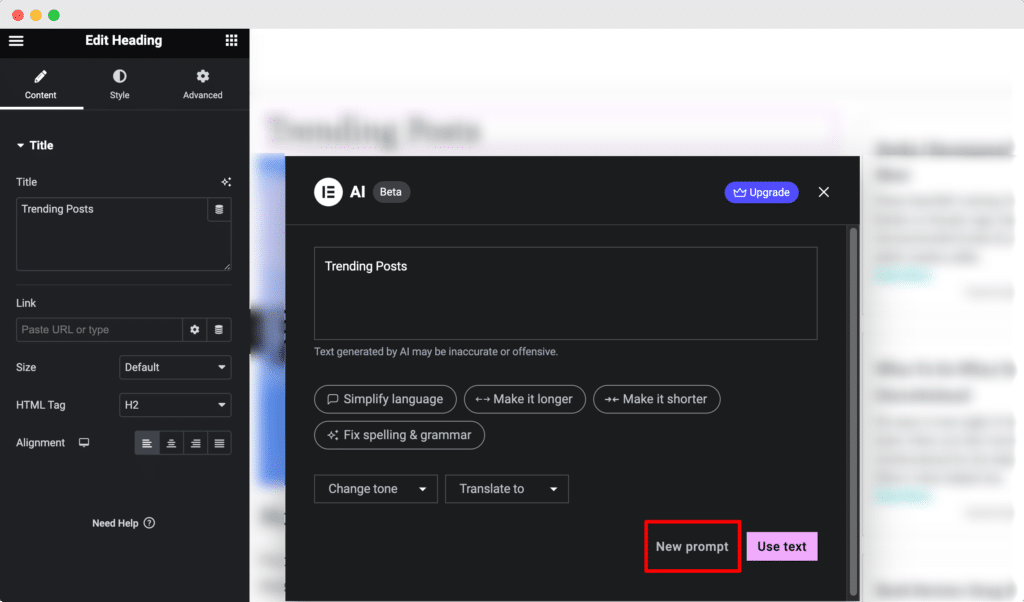The image size is (1024, 602).
Task: Open the Translate to dropdown
Action: (x=507, y=488)
